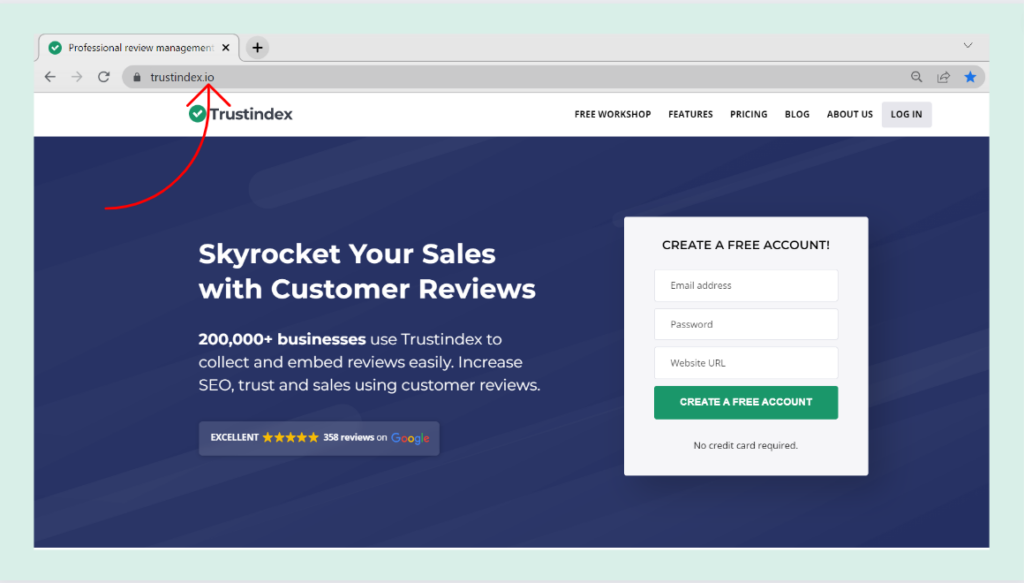This screenshot has height=583, width=1024.
Task: Reload the page with refresh icon
Action: click(x=104, y=77)
